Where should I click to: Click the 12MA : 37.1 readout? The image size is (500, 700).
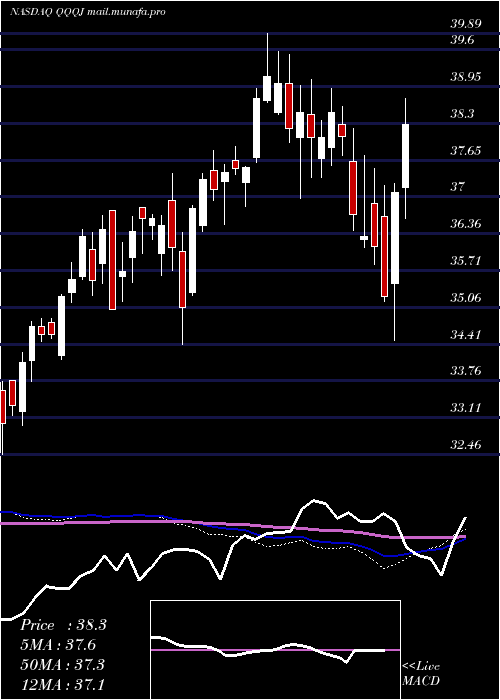click(x=62, y=684)
